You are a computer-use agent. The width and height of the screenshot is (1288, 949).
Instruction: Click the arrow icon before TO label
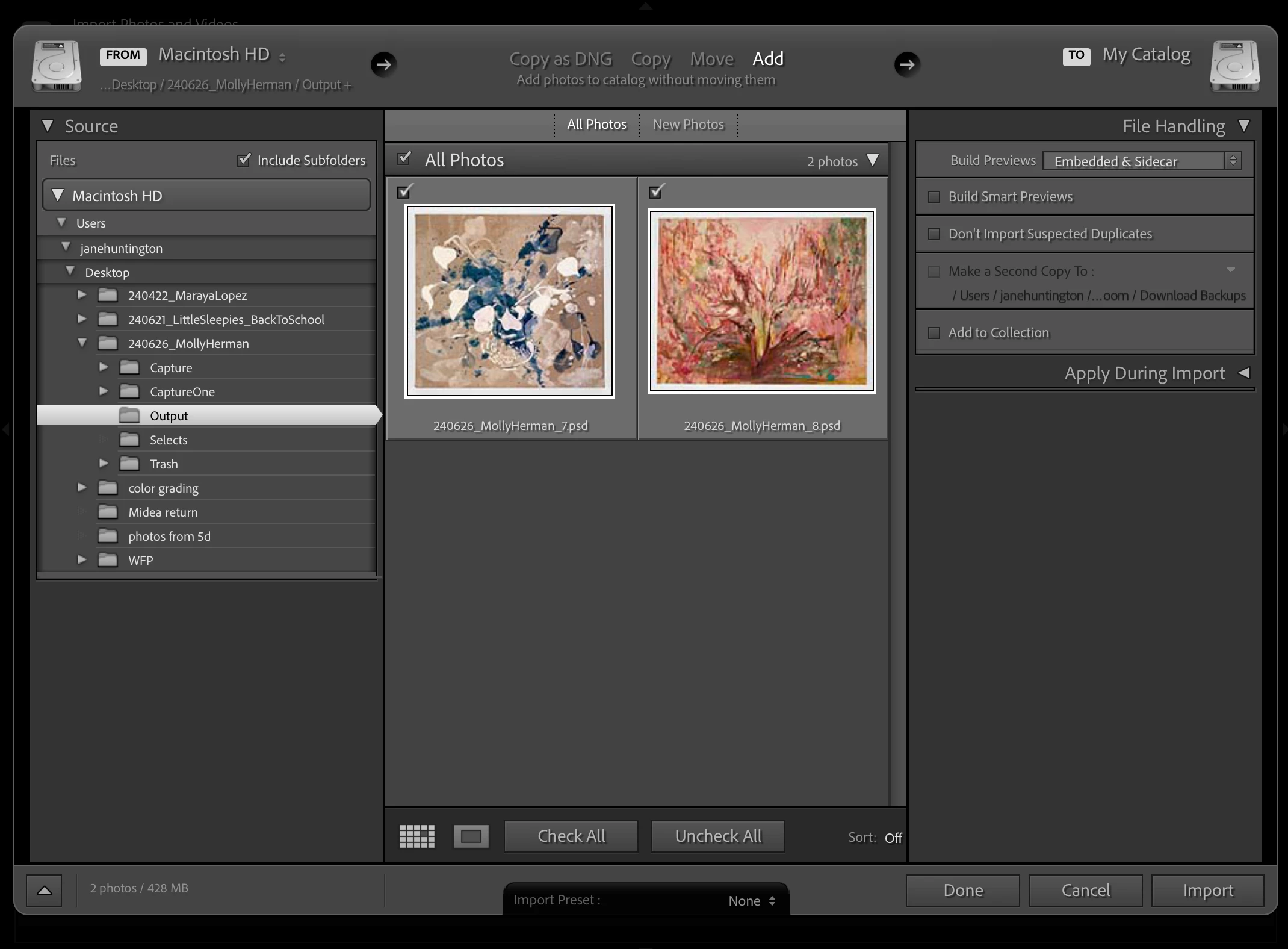pos(907,64)
